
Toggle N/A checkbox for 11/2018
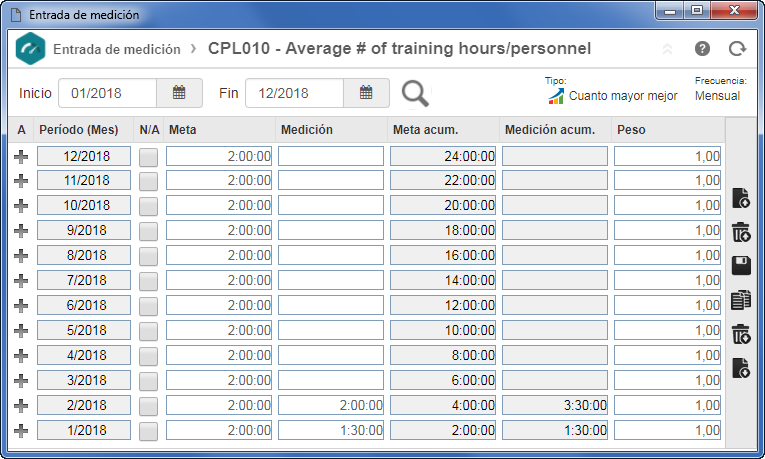(x=148, y=181)
